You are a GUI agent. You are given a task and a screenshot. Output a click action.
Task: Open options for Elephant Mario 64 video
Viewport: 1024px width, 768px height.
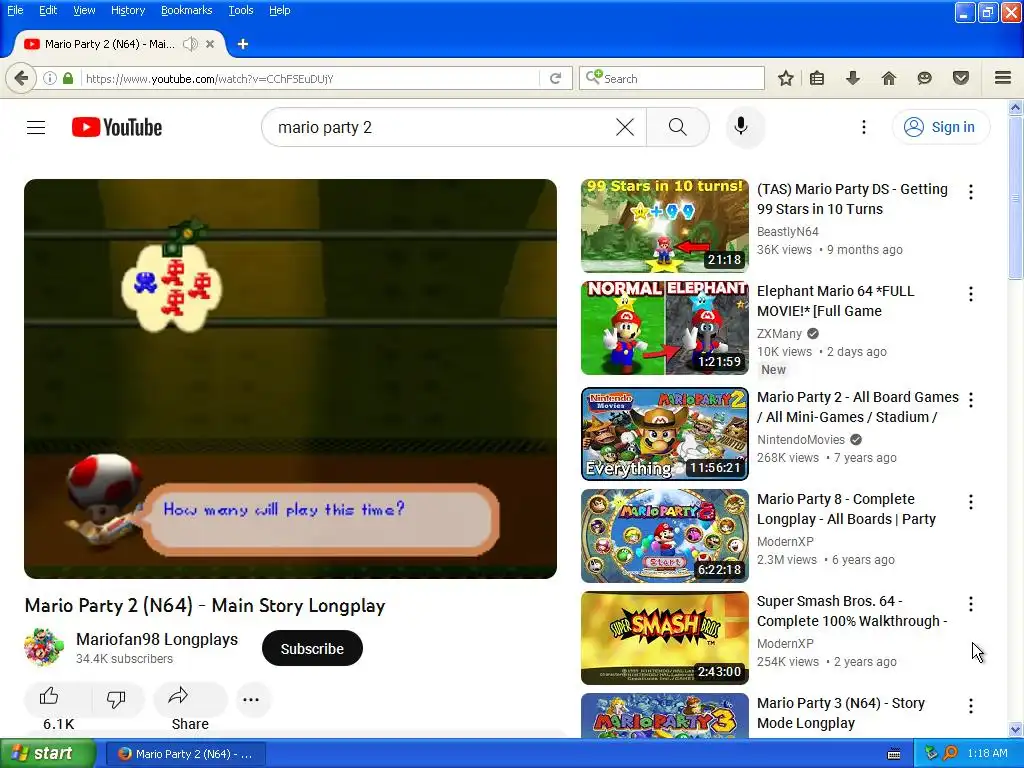pos(970,294)
